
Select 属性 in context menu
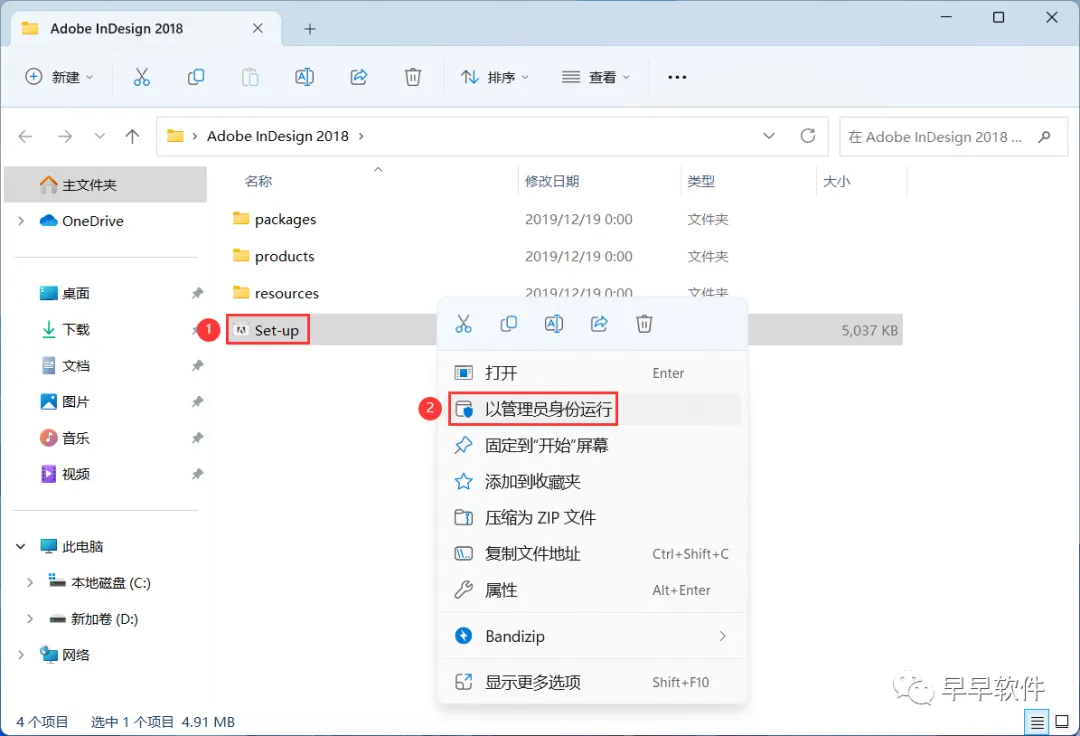[x=592, y=590]
